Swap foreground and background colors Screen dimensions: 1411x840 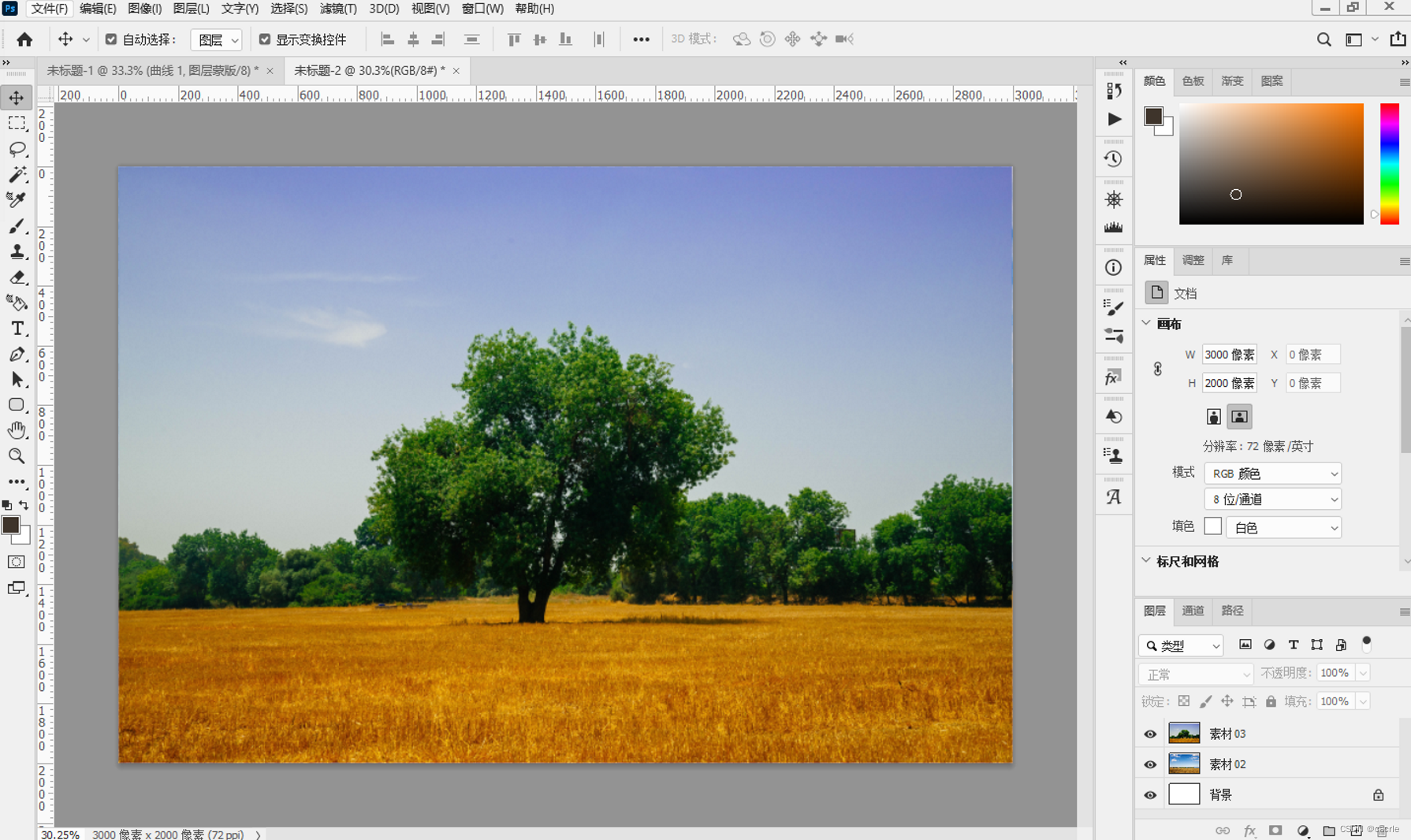coord(24,505)
